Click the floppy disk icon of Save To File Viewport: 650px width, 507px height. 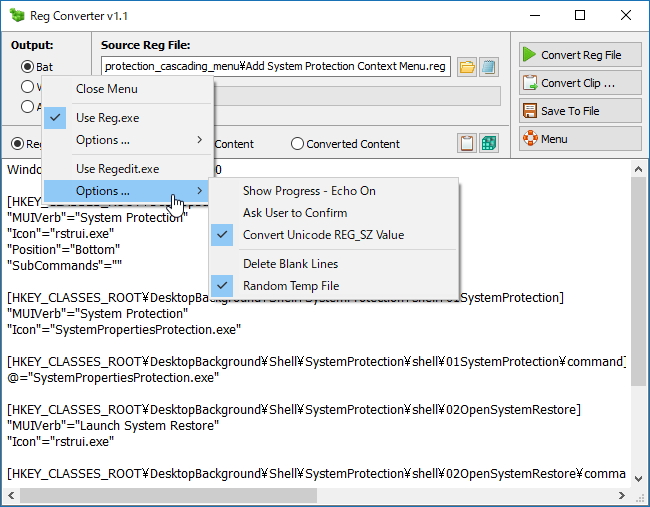(x=530, y=111)
